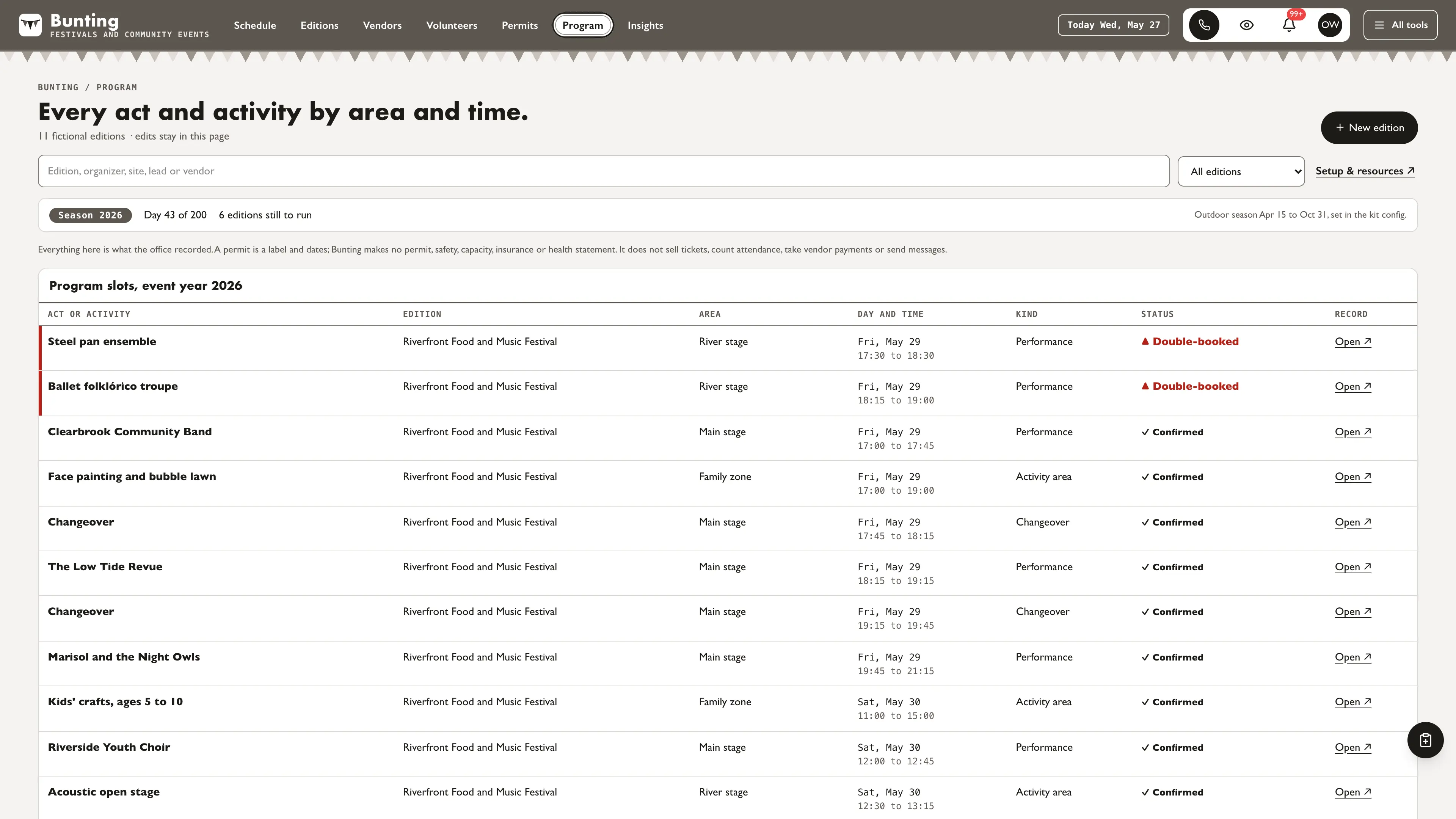Click the floating clipboard button
Image resolution: width=1456 pixels, height=819 pixels.
(1425, 740)
